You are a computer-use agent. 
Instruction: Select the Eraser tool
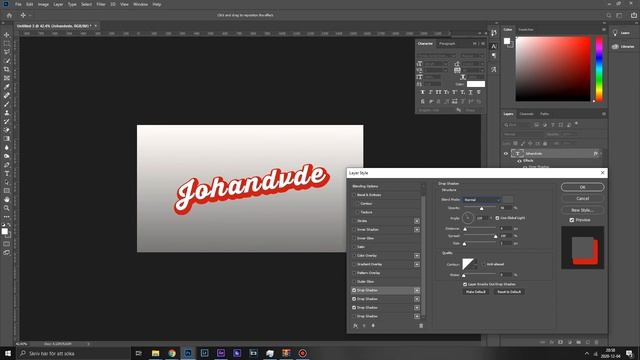coord(7,130)
